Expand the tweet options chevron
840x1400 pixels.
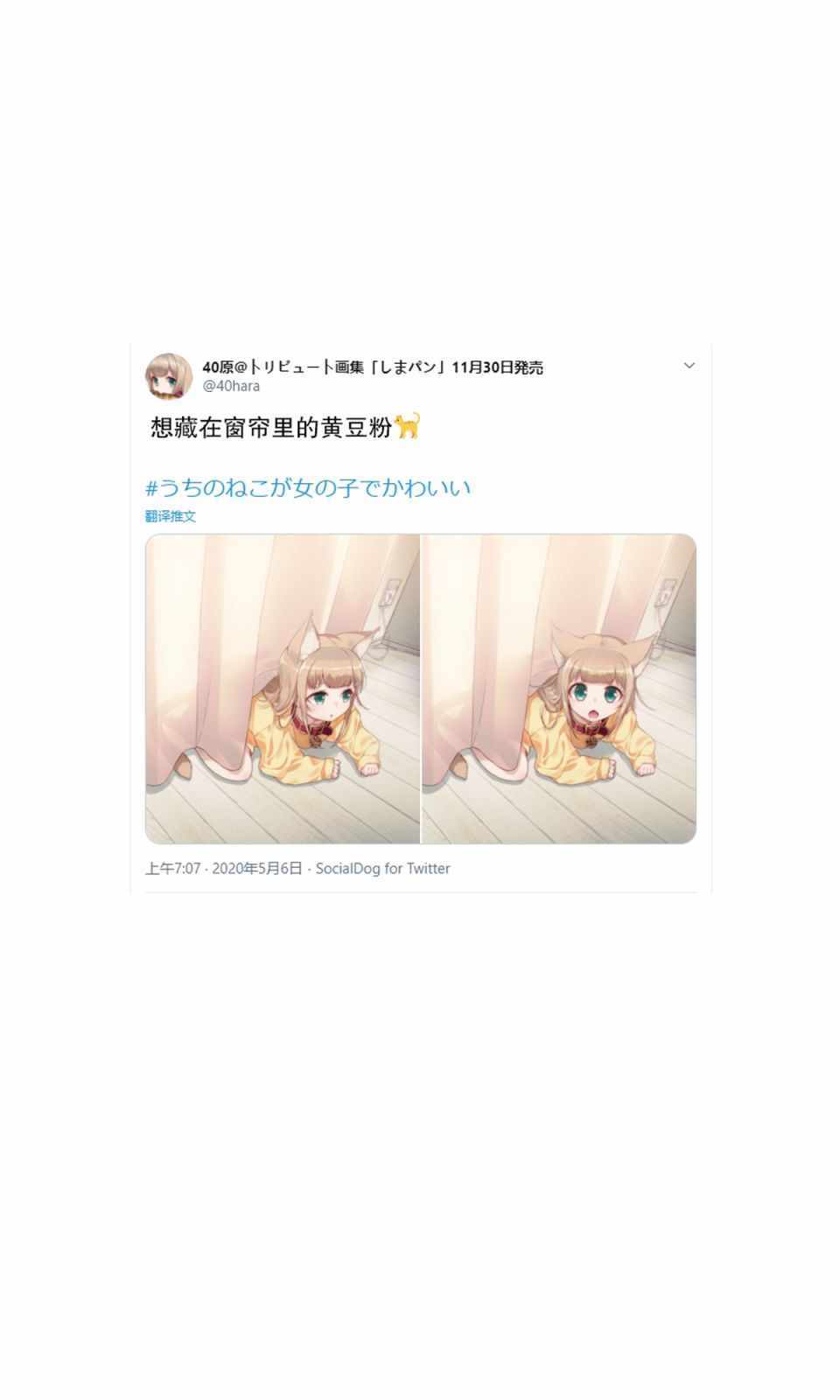point(689,366)
